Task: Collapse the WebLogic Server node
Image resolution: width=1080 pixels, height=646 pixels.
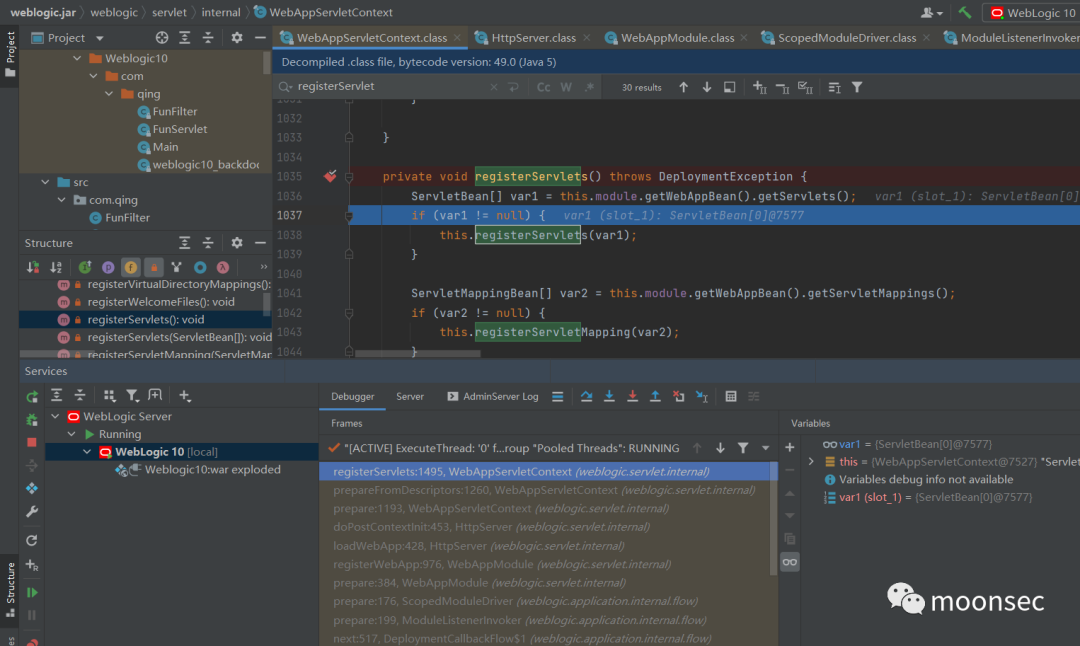Action: pos(55,417)
